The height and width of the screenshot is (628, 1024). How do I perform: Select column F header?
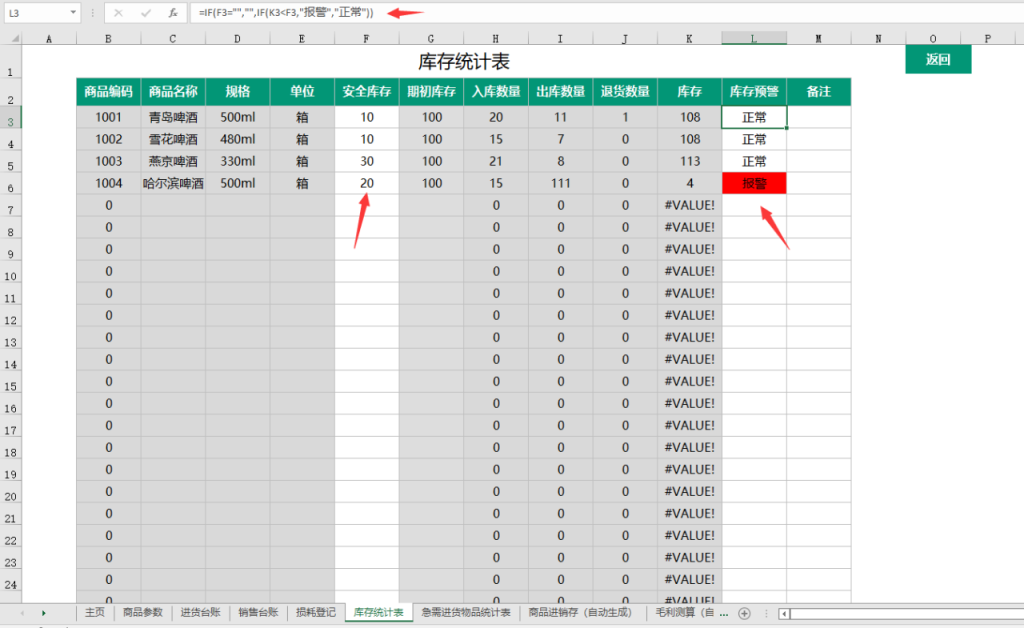[366, 38]
